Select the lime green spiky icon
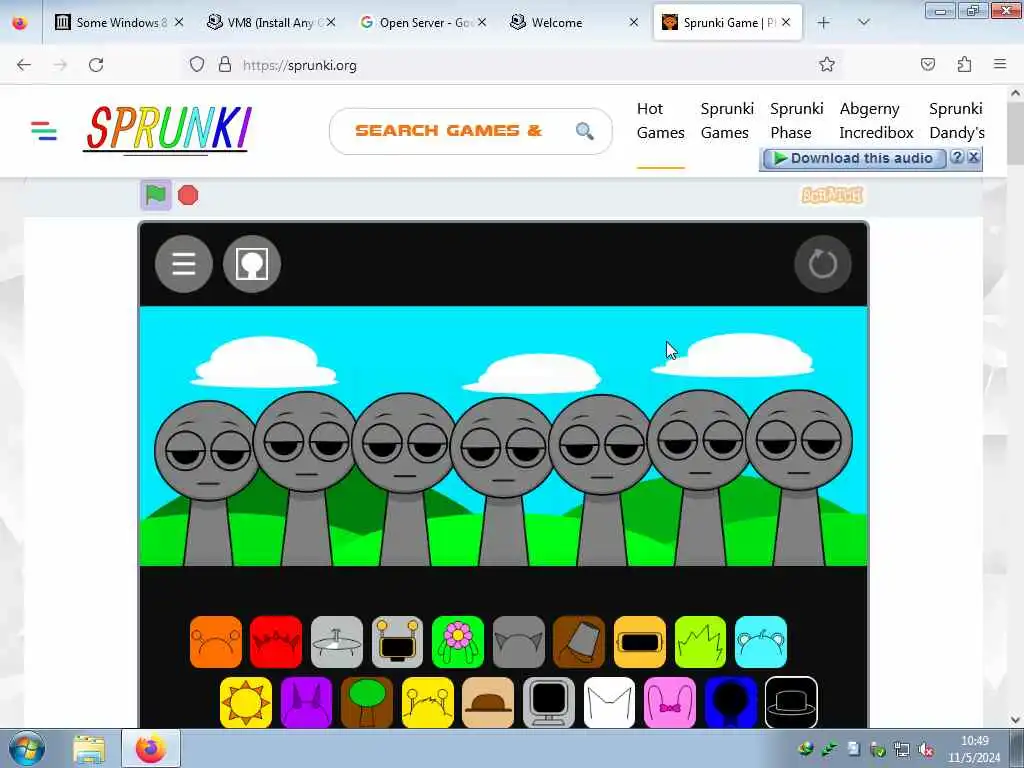 [700, 642]
